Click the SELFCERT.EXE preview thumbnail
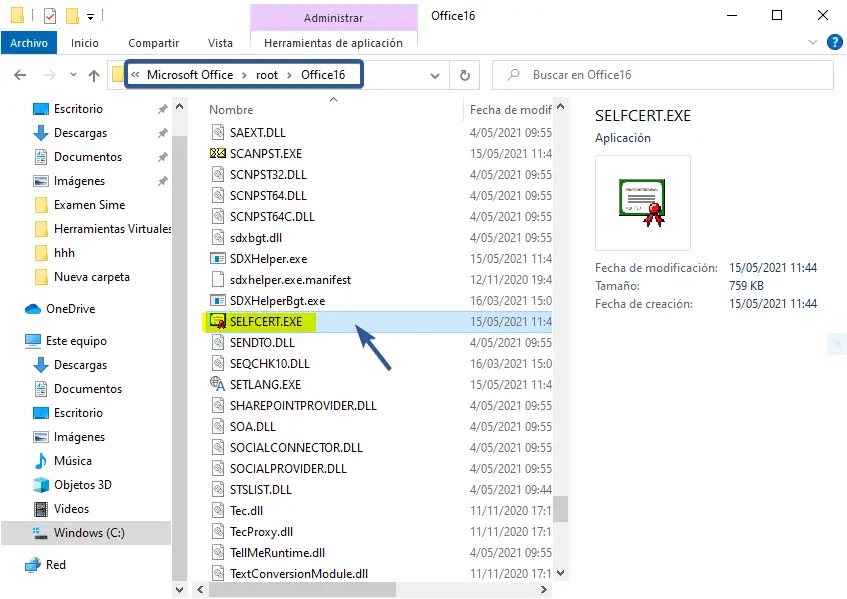This screenshot has width=847, height=599. [643, 203]
